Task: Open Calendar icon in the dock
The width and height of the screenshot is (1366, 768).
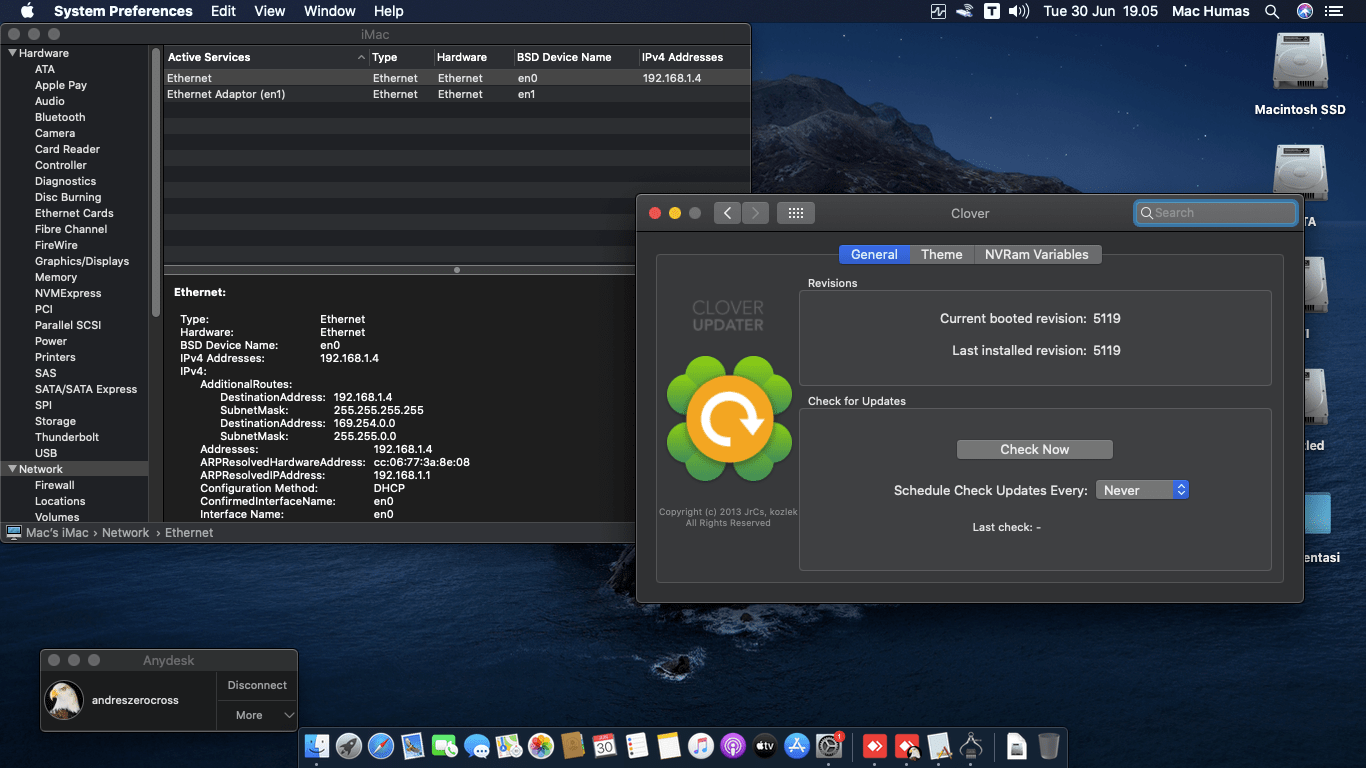Action: 605,746
